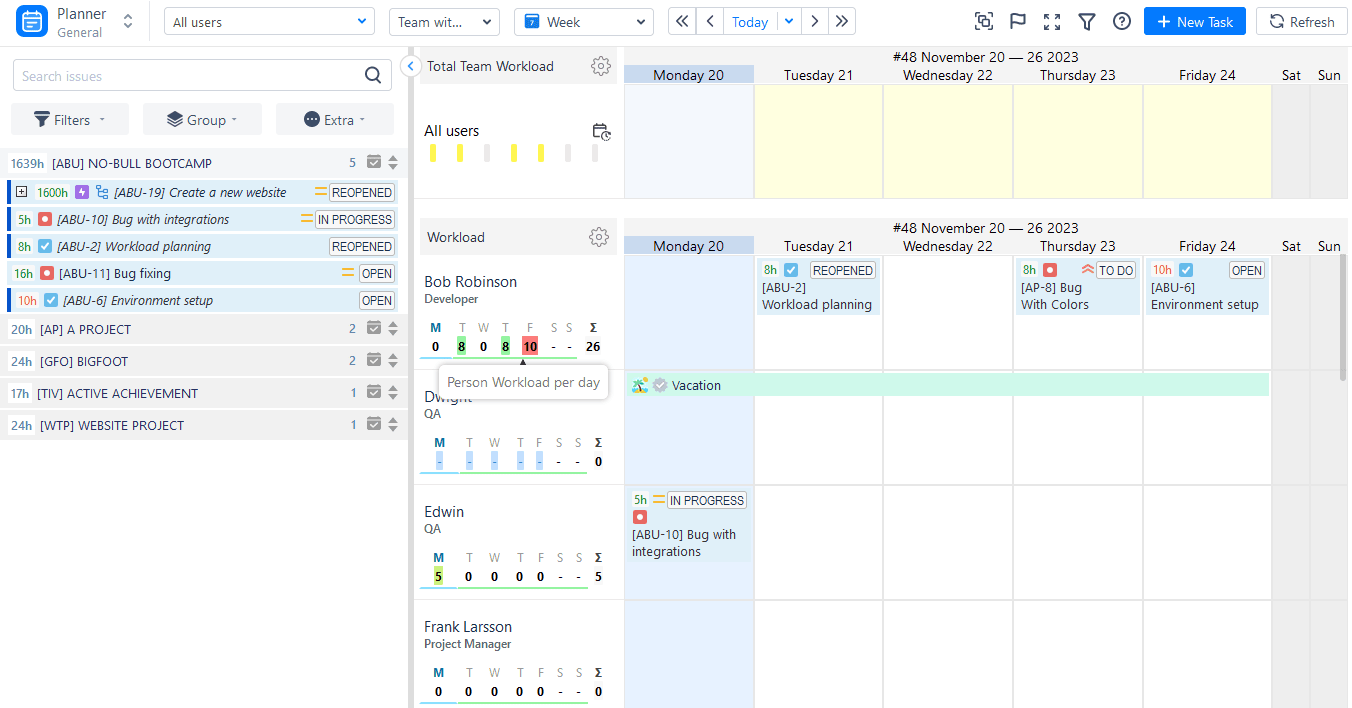
Task: Click the scheduling calendar icon beside All users
Action: tap(601, 132)
